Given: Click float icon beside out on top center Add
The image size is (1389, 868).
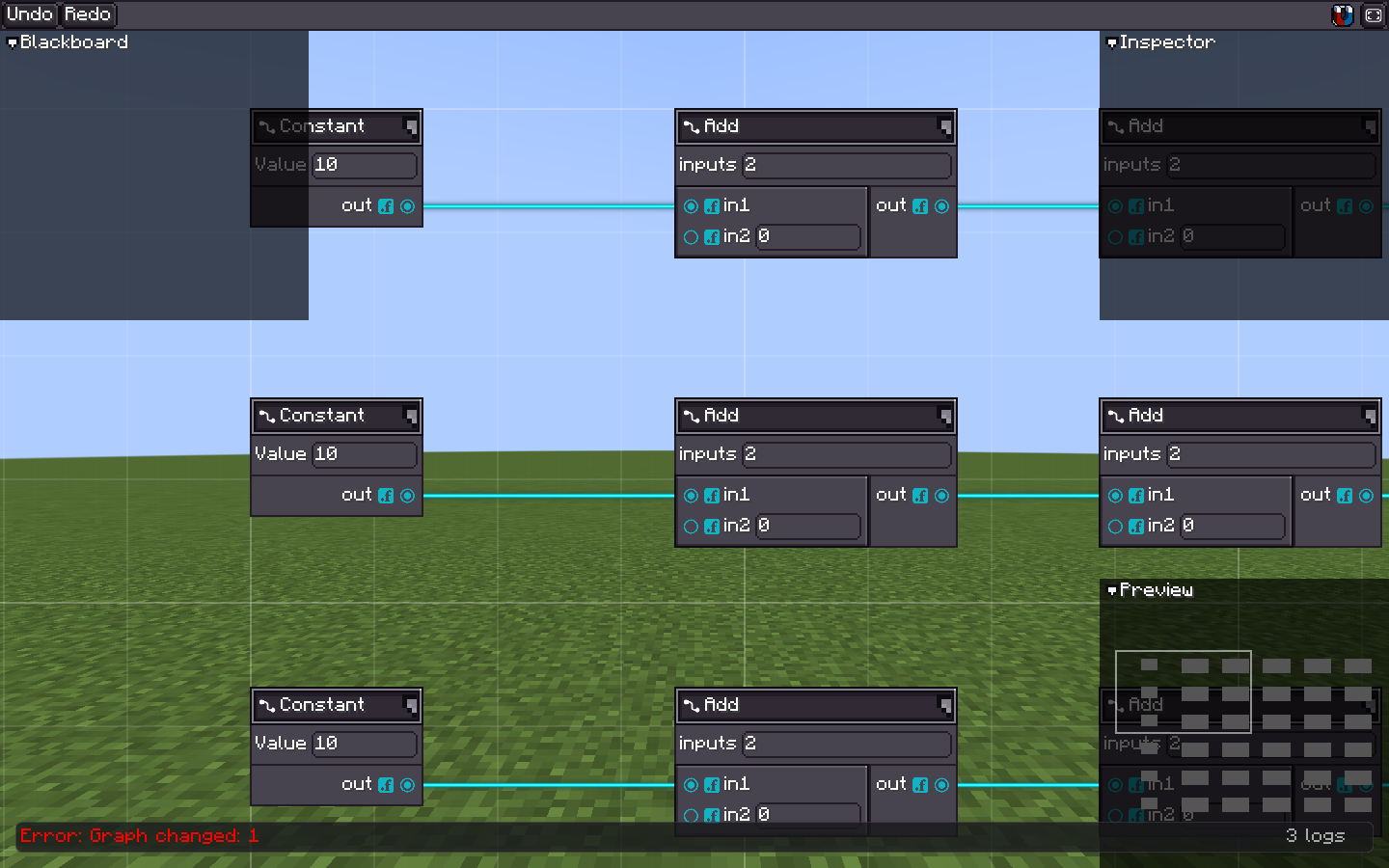Looking at the screenshot, I should (920, 206).
